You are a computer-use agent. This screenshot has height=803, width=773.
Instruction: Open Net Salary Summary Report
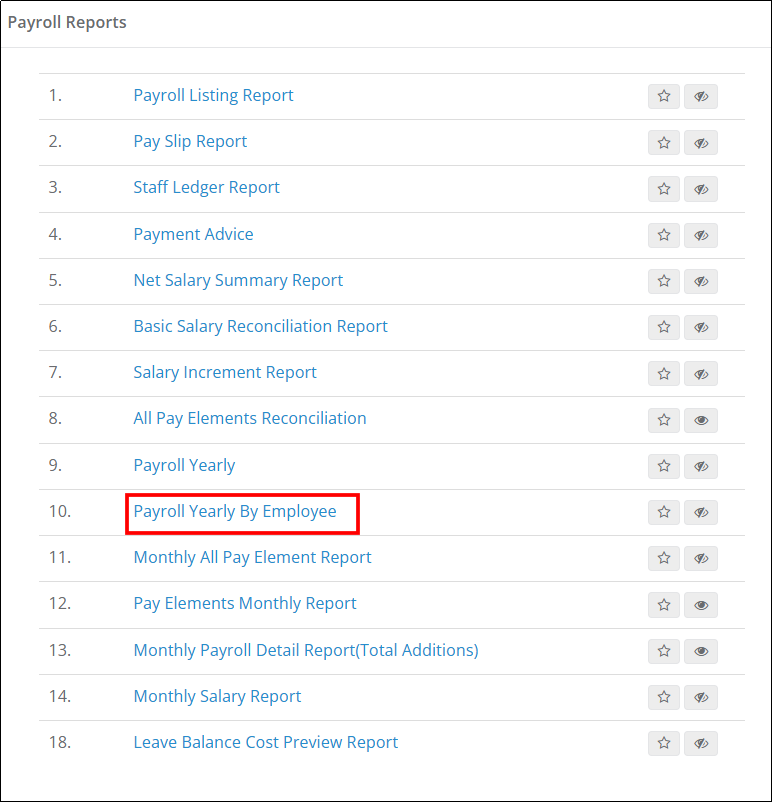tap(238, 281)
